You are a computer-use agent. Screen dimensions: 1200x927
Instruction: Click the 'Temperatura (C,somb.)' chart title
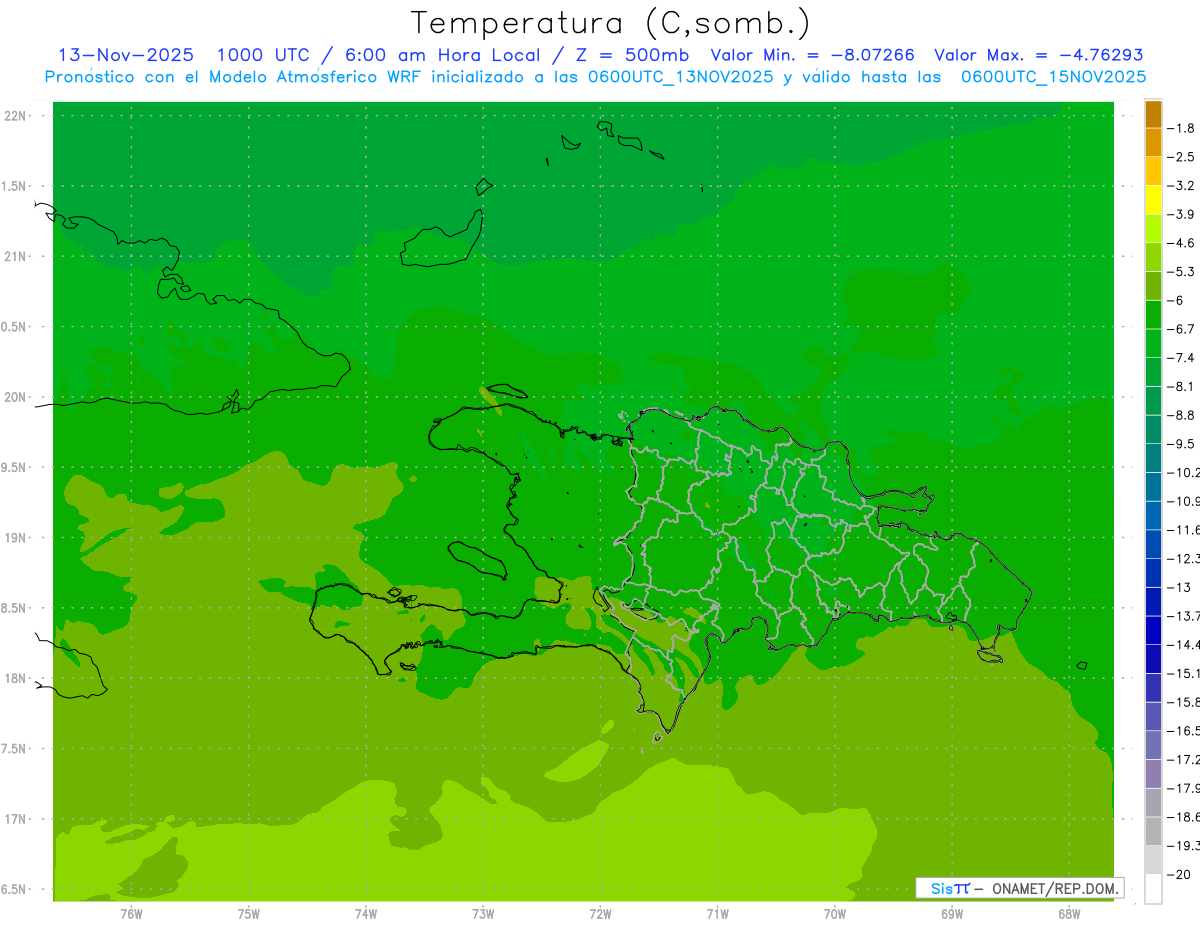[x=611, y=23]
